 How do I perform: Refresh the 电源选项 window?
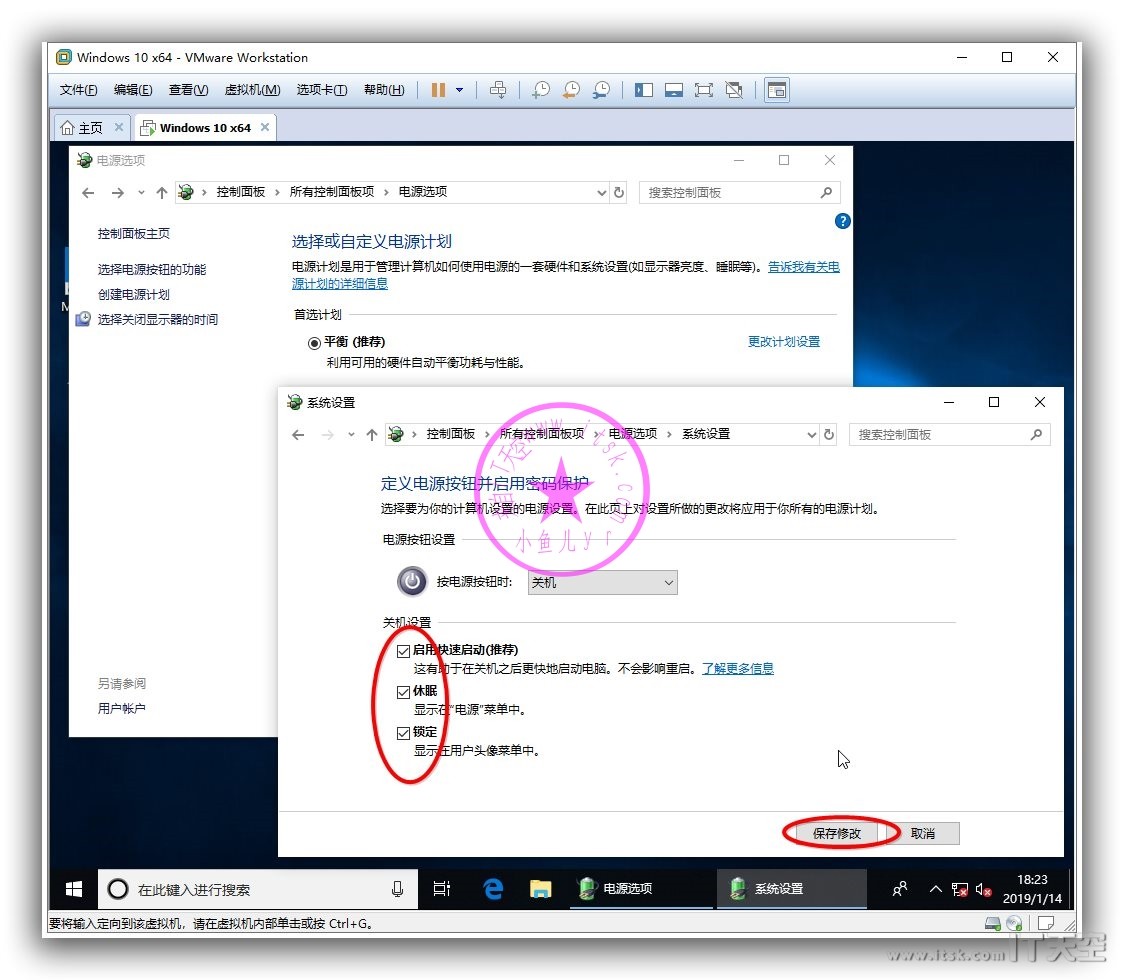pos(619,192)
